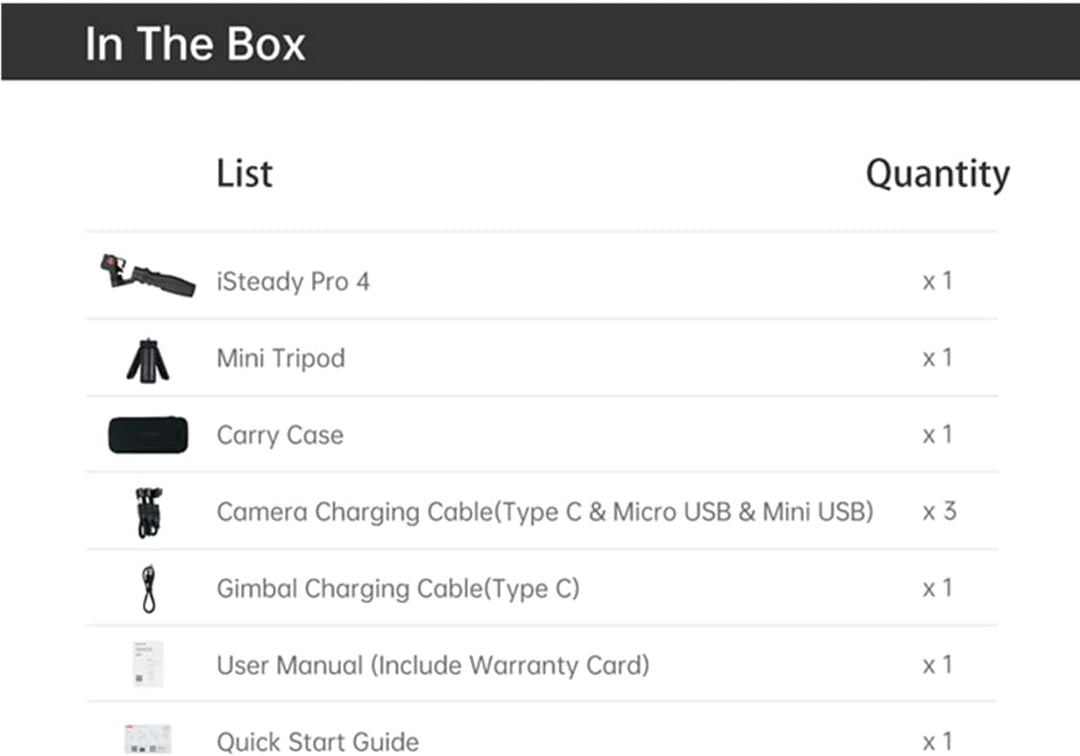The image size is (1080, 756).
Task: Click the "List" column heading
Action: [x=244, y=174]
